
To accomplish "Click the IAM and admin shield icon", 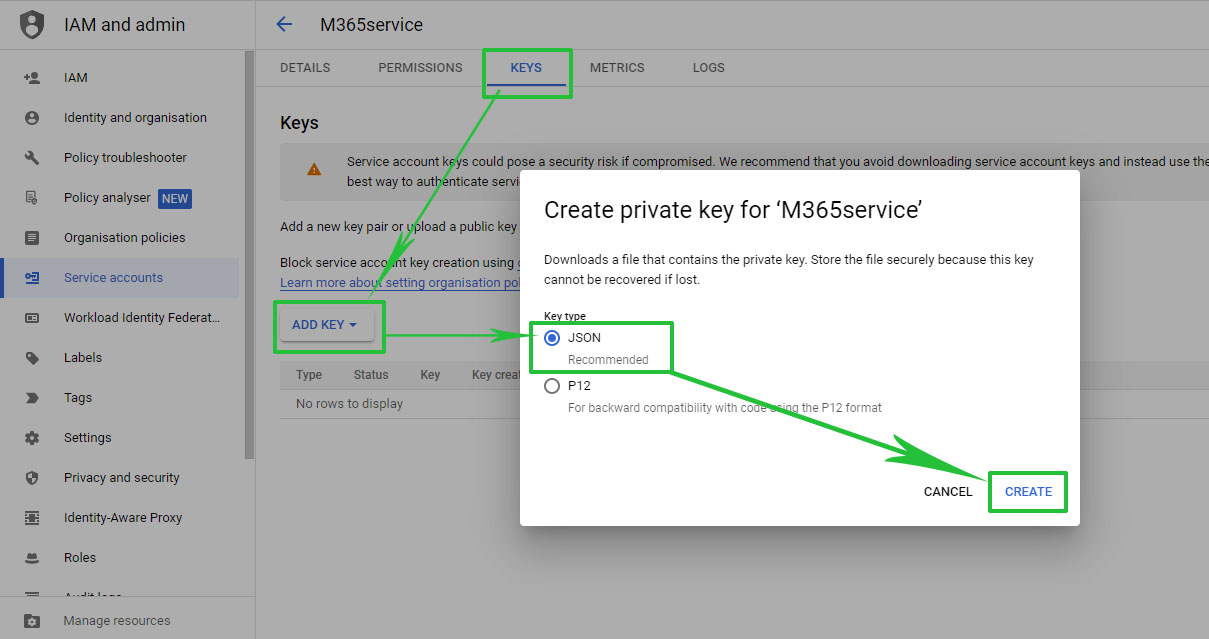I will (x=32, y=25).
